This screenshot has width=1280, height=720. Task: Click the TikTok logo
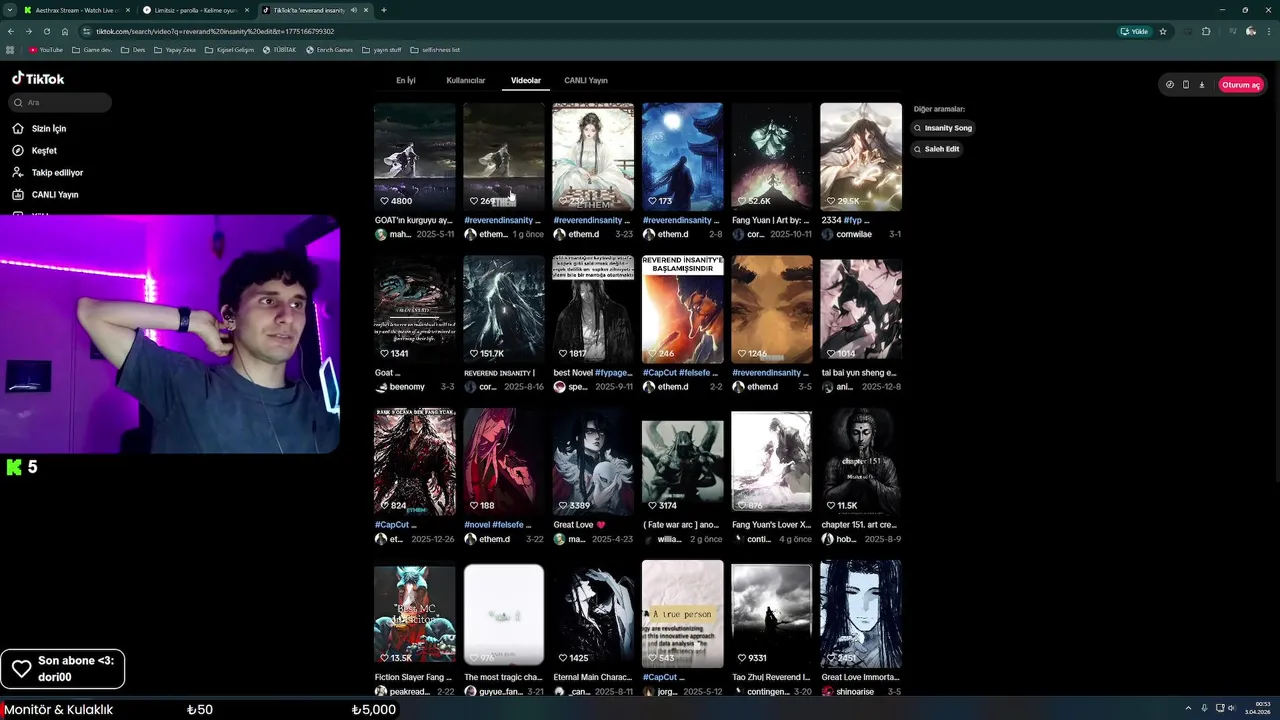38,79
